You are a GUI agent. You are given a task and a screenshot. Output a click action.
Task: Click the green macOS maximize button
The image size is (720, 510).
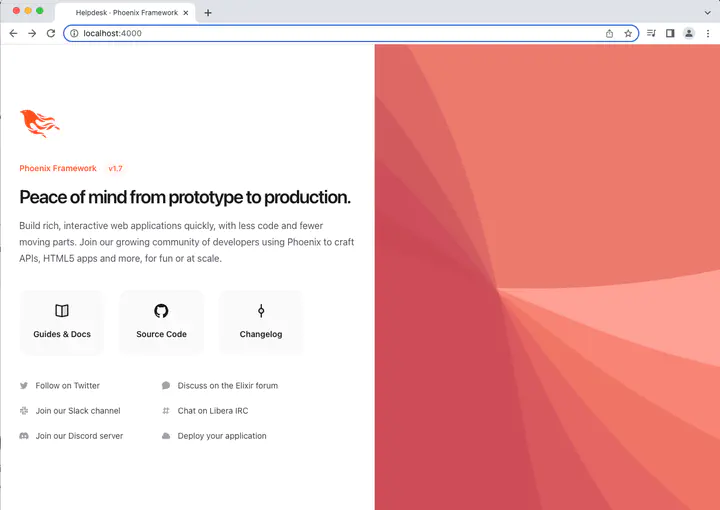[x=39, y=11]
